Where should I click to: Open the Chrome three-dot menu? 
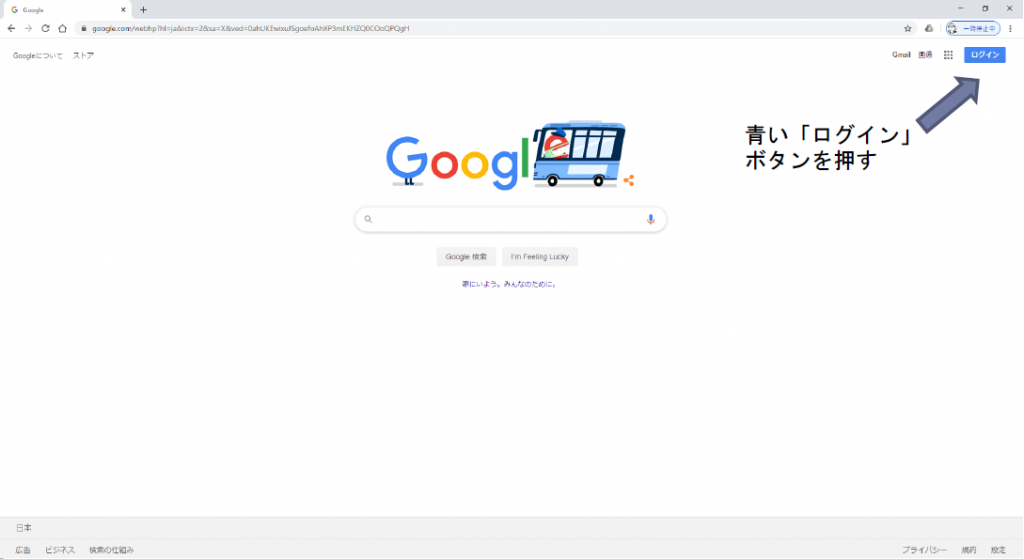[x=1011, y=28]
